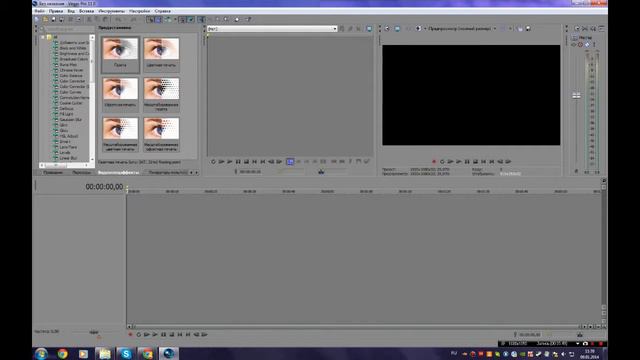The height and width of the screenshot is (360, 640).
Task: Create a new project from toolbar
Action: 37,19
